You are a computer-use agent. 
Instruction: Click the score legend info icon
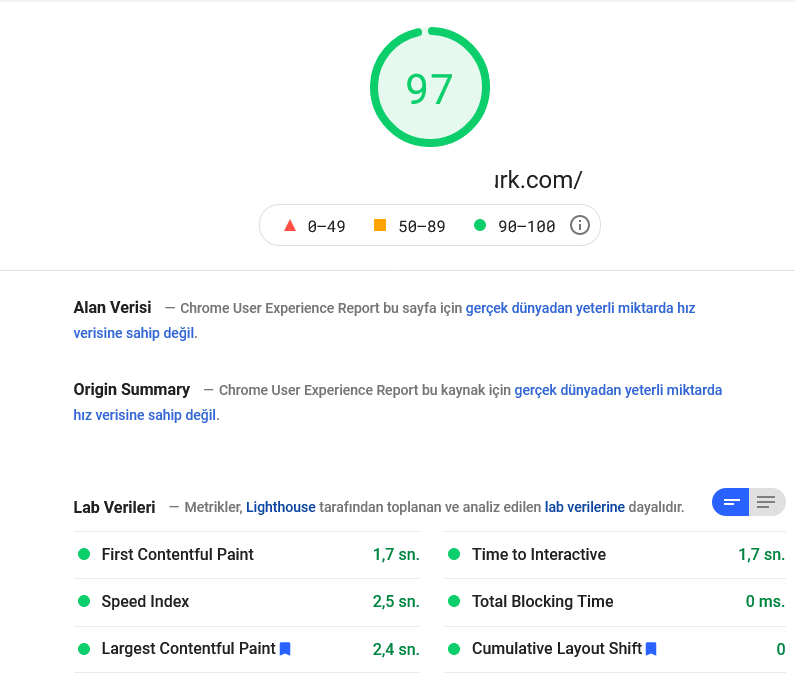tap(580, 225)
